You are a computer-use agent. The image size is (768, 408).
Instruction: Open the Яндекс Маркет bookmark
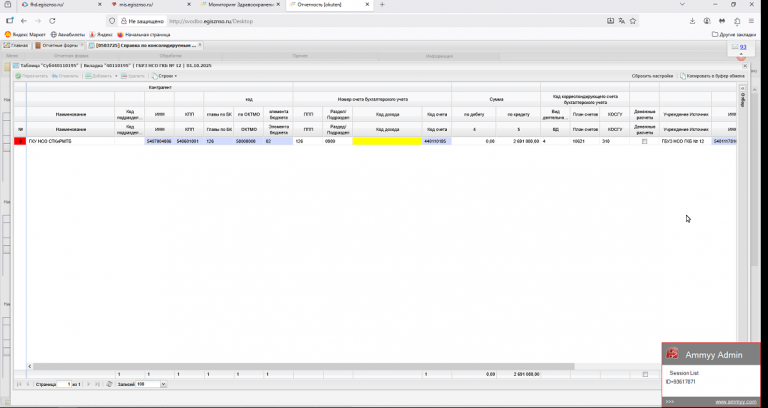pos(25,35)
